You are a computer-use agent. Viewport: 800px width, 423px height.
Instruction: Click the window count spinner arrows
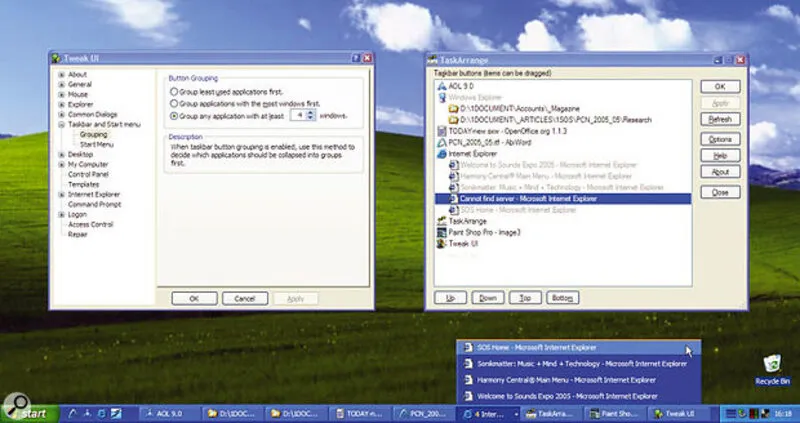coord(311,115)
